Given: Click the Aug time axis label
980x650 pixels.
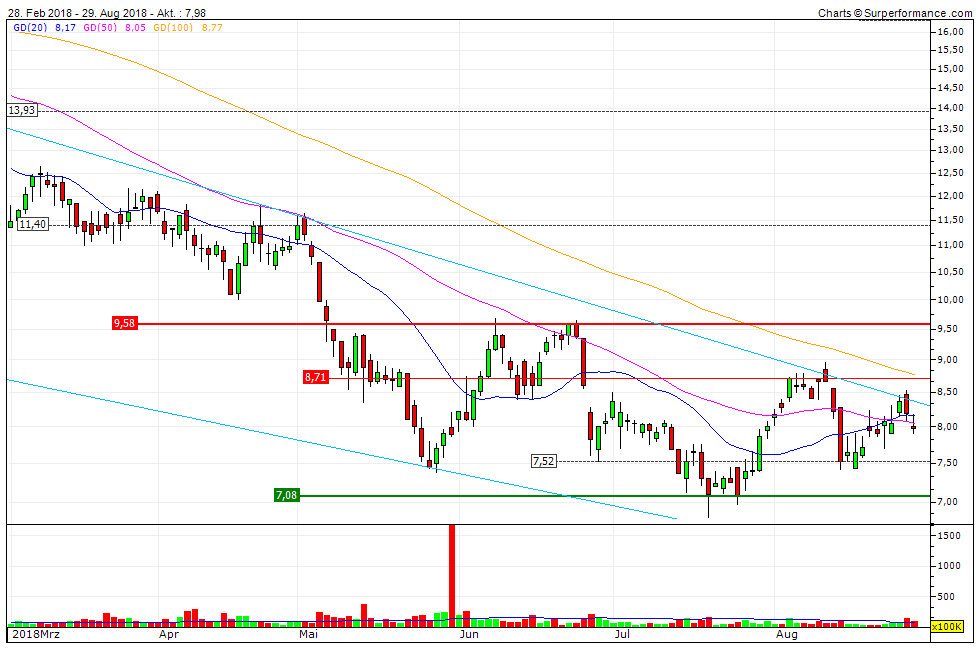Looking at the screenshot, I should click(786, 634).
